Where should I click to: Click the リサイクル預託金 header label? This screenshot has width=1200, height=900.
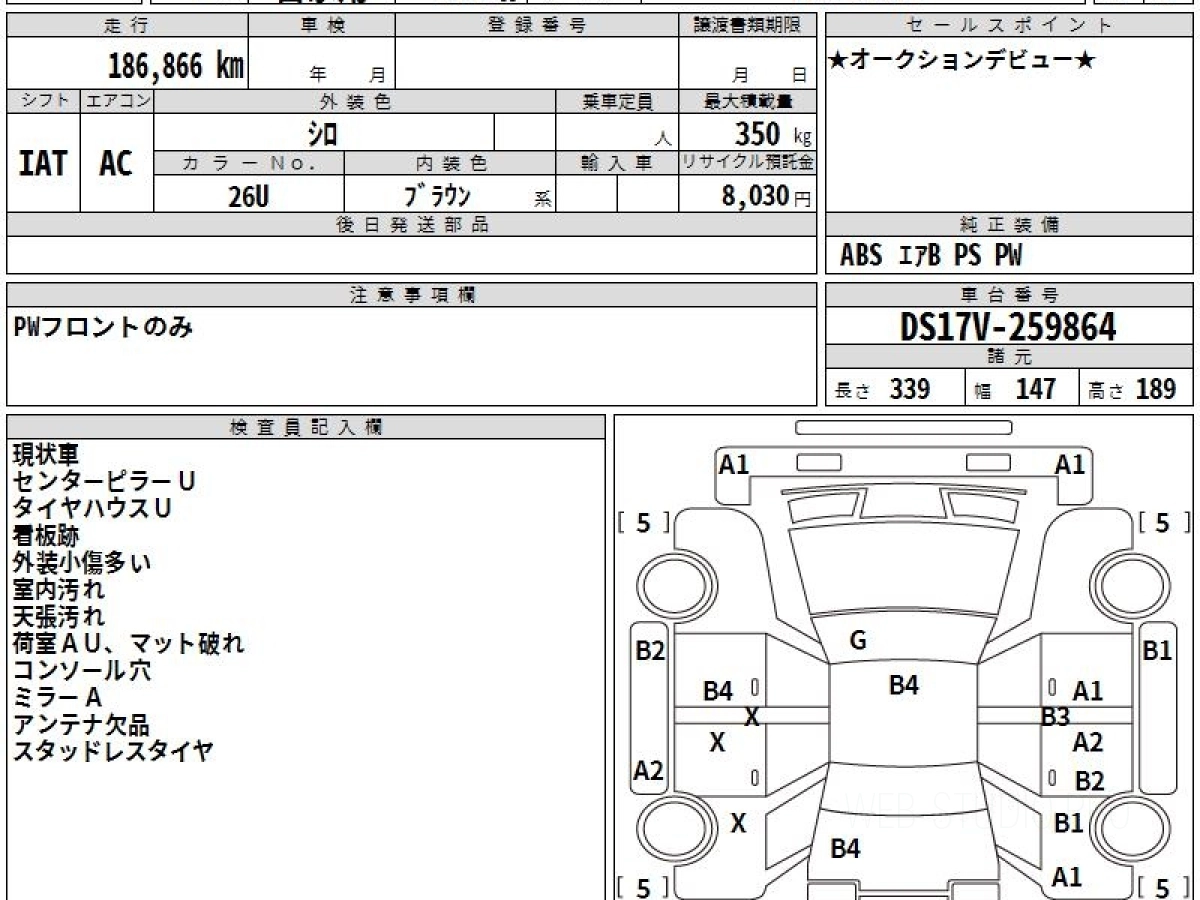coord(747,163)
